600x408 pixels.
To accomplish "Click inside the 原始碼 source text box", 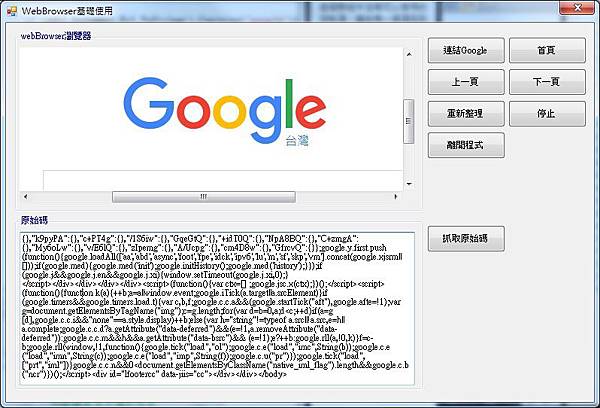I will 217,308.
